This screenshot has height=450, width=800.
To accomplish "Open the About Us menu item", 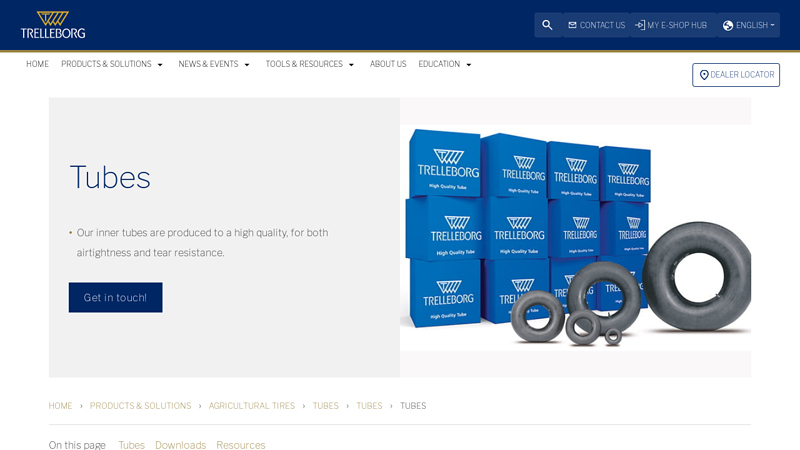I will tap(388, 64).
